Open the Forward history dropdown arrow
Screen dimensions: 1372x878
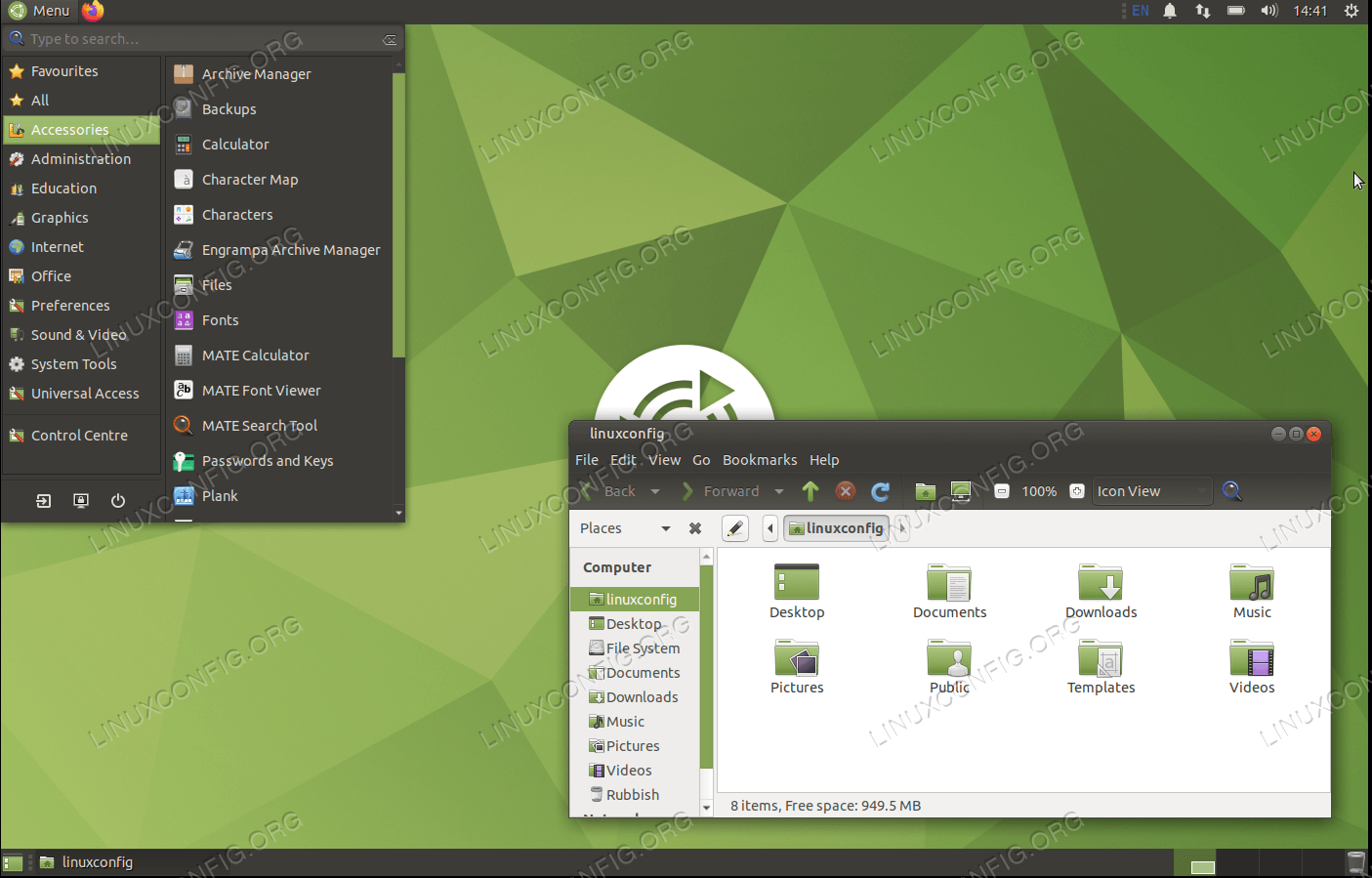[x=779, y=491]
